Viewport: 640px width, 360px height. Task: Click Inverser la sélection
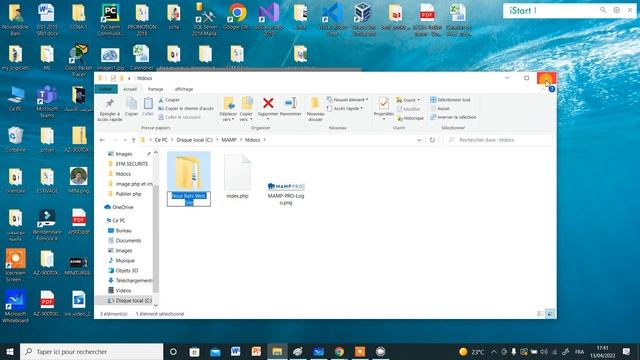[453, 117]
